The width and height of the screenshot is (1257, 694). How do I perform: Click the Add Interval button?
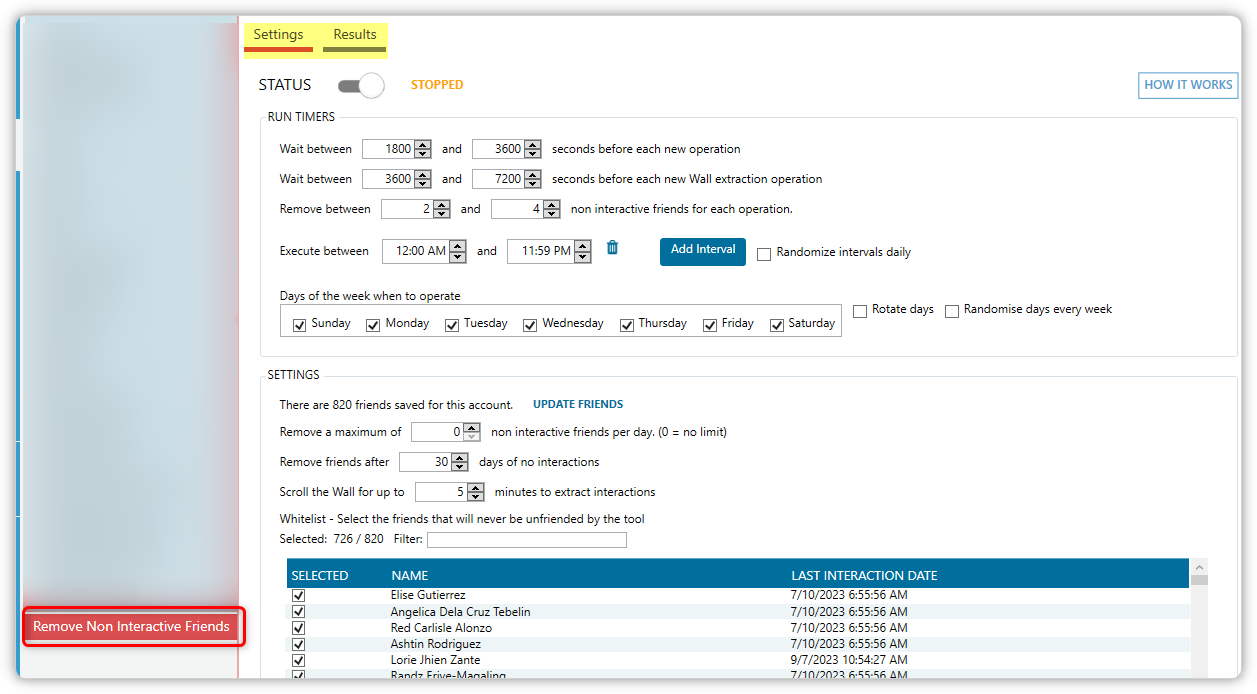[702, 250]
